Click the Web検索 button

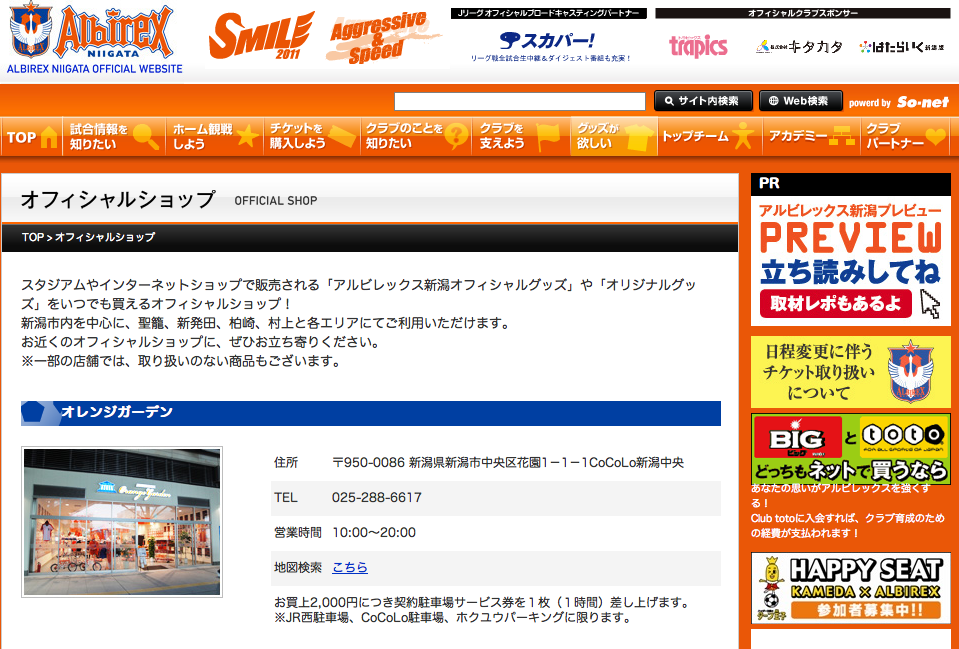tap(801, 101)
